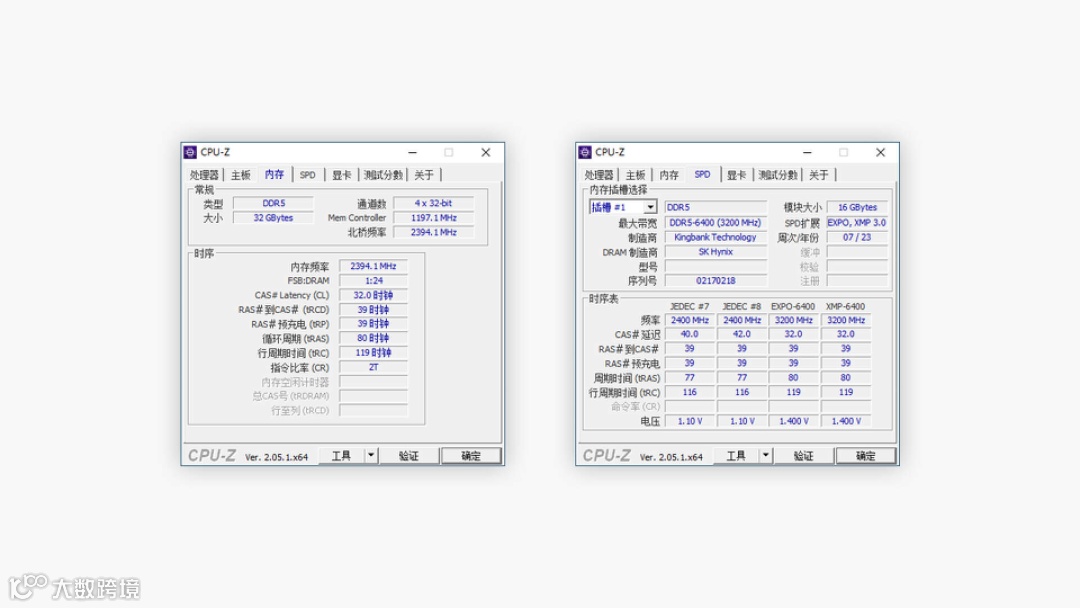Image resolution: width=1080 pixels, height=608 pixels.
Task: Close the right CPU-Z window
Action: coord(880,152)
